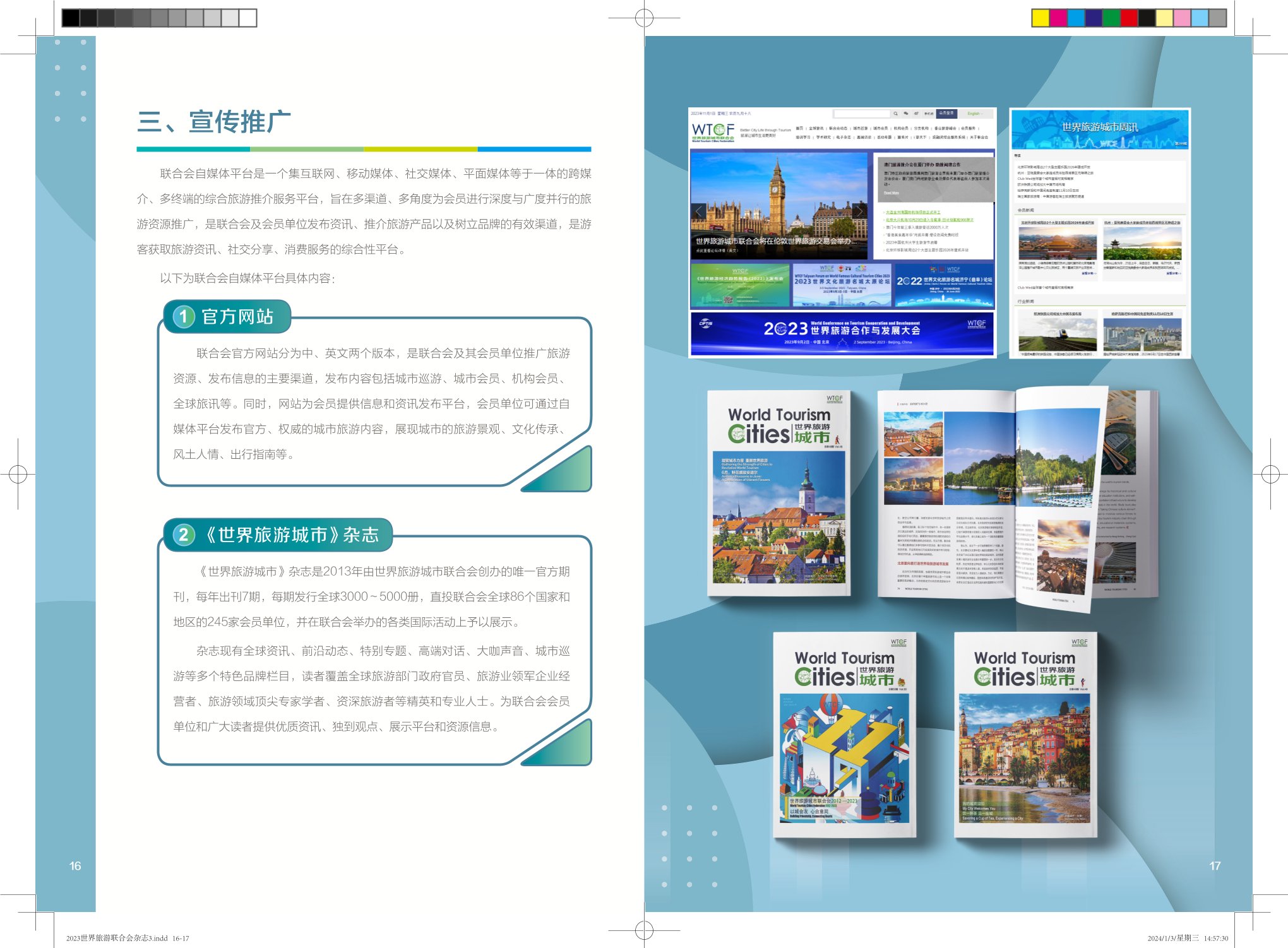Select the magazine cover with church tower
This screenshot has height=948, width=1288.
click(779, 494)
